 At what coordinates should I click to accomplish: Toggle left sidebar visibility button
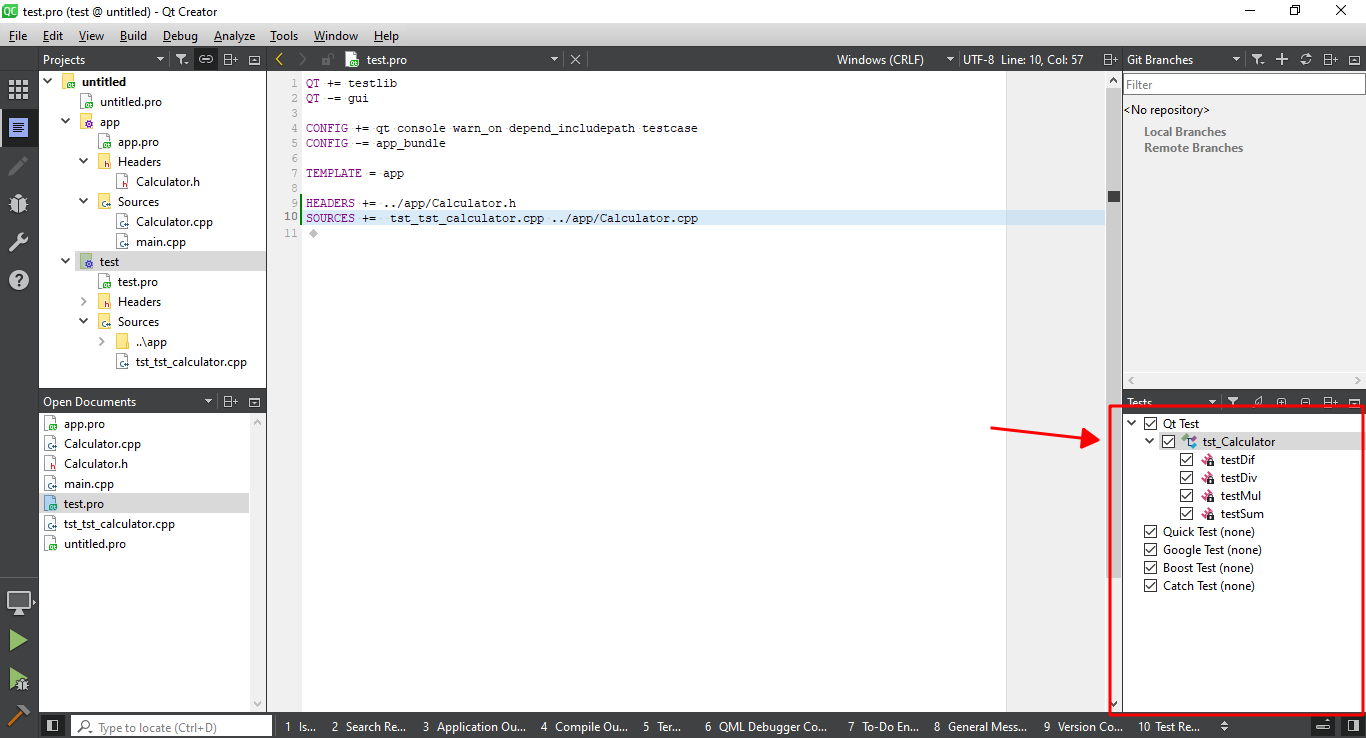(53, 726)
